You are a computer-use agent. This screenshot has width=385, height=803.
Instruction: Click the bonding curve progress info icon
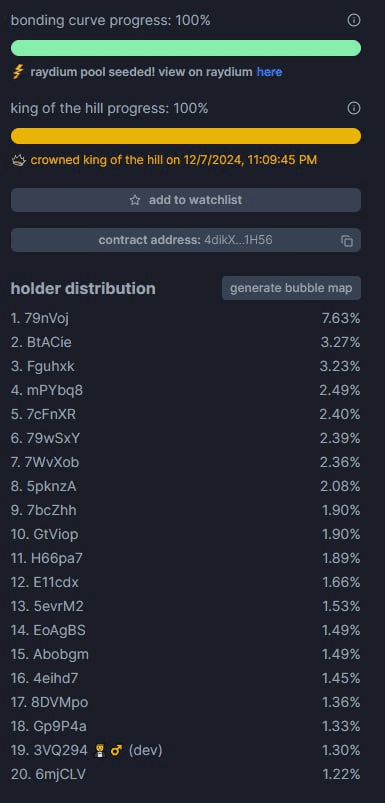coord(354,20)
